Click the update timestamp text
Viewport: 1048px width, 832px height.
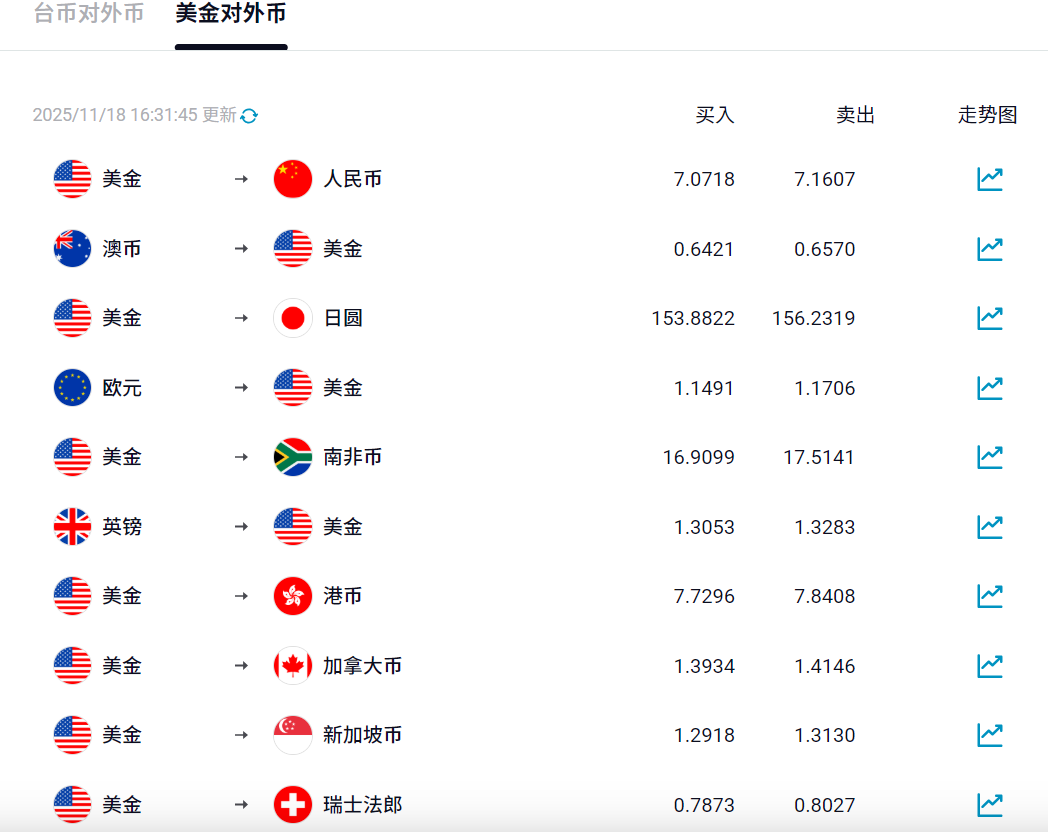click(x=131, y=115)
